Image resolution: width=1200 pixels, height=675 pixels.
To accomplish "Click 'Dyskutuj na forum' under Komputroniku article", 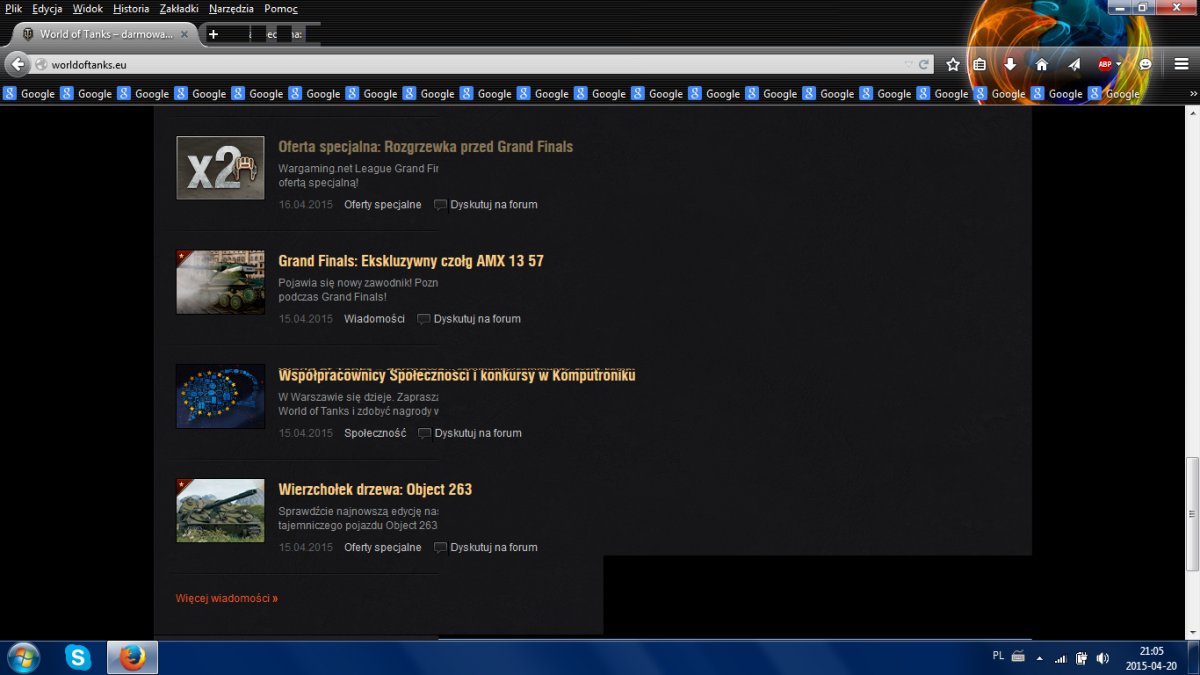I will click(x=478, y=433).
